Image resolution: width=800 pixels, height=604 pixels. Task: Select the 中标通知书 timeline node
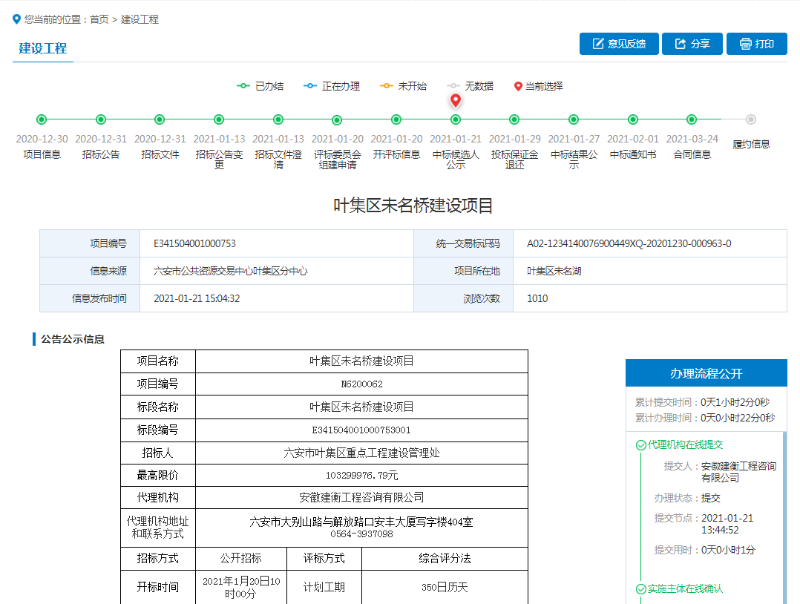point(633,119)
